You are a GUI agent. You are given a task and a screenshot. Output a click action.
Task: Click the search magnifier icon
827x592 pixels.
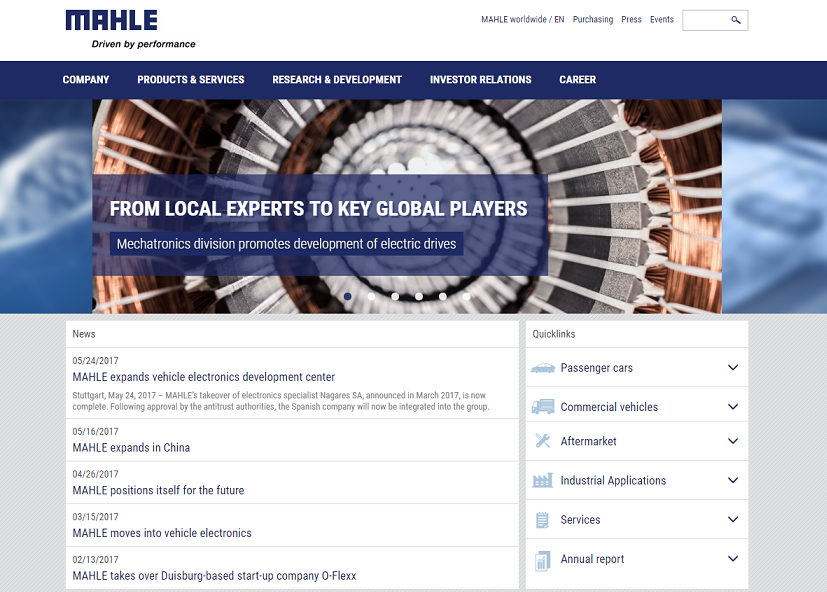pos(736,20)
